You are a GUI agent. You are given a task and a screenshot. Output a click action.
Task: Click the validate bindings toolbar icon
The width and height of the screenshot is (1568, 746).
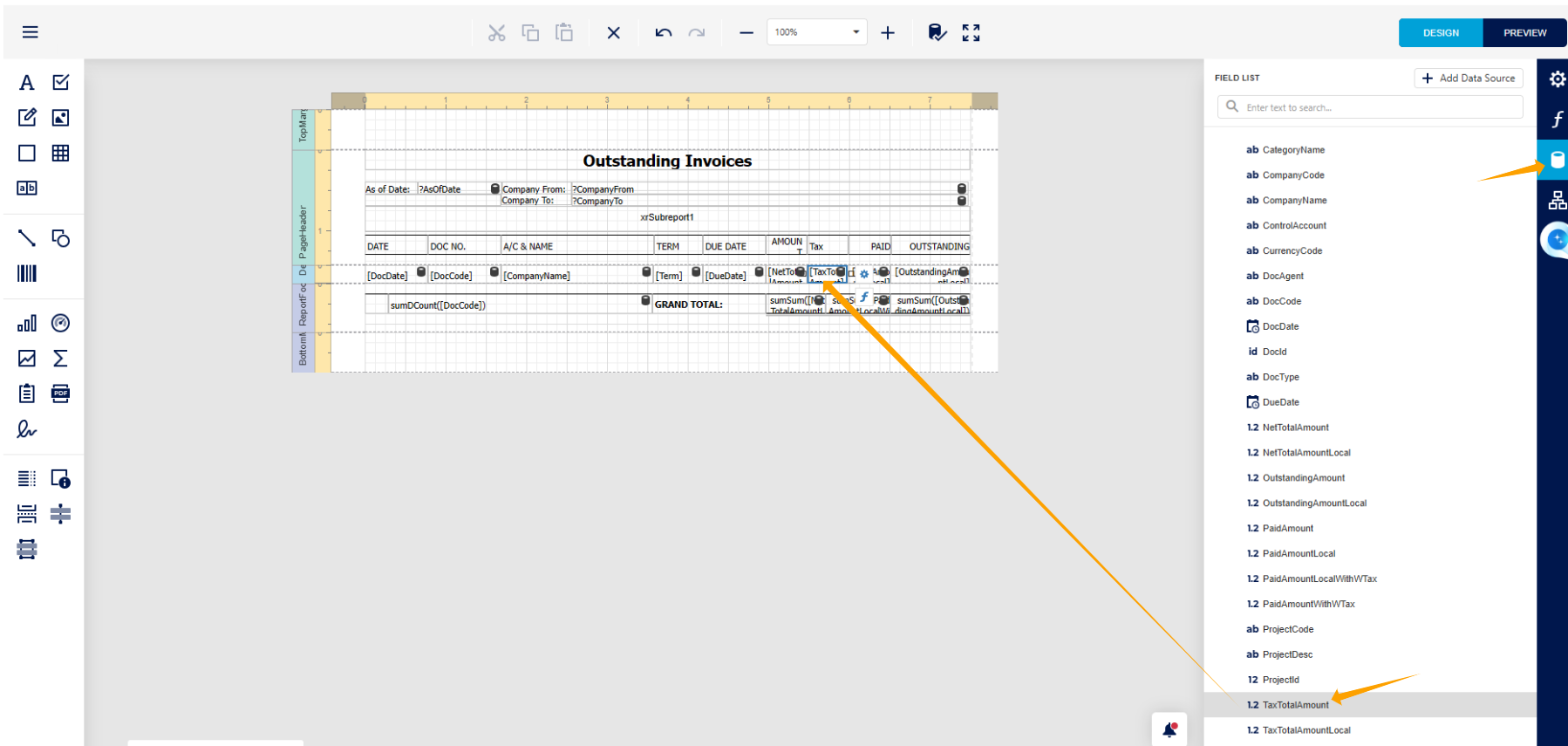[937, 32]
